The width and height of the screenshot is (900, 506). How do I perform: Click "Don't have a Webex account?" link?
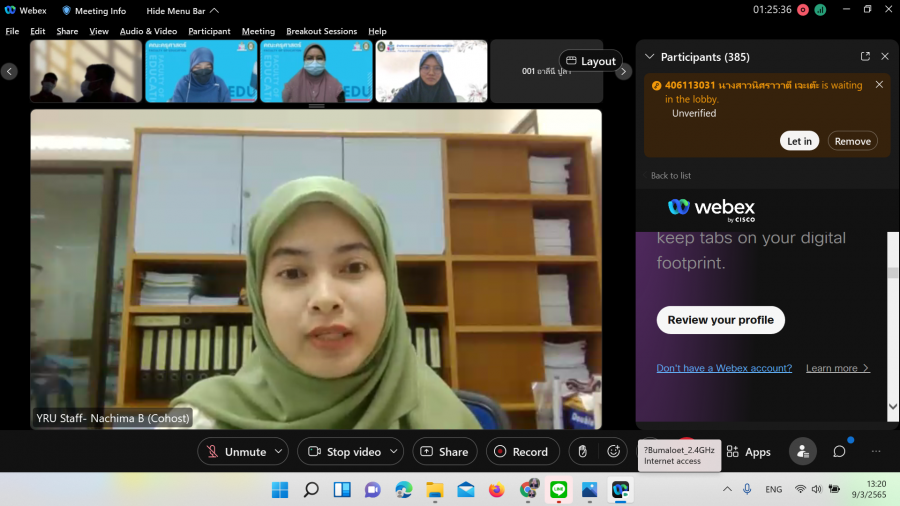tap(724, 368)
